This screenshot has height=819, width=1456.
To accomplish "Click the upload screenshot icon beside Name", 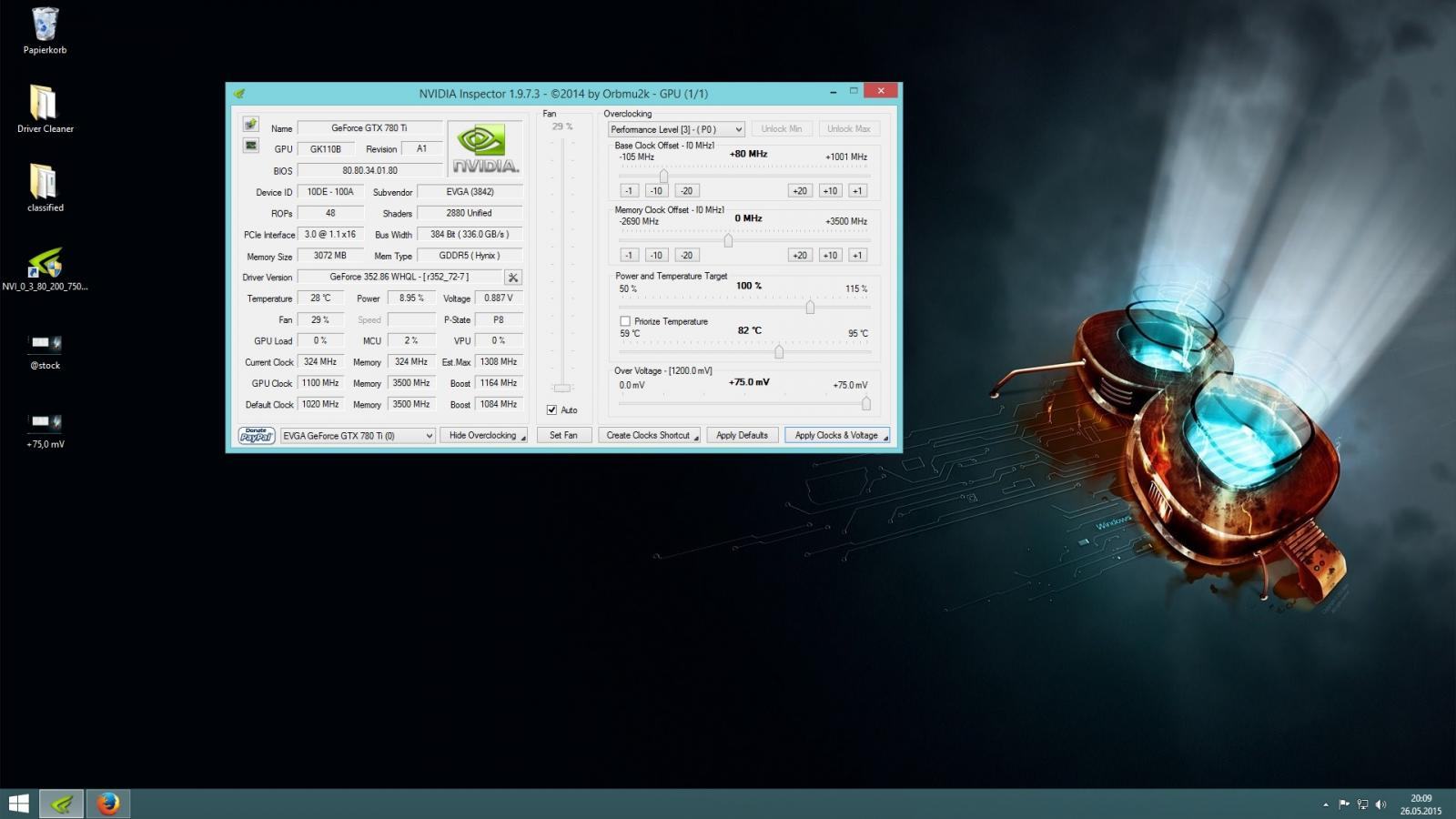I will (250, 124).
